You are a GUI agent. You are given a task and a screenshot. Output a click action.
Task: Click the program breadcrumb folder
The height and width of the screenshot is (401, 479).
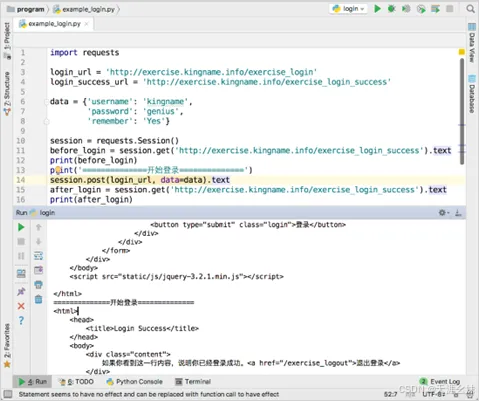coord(26,9)
